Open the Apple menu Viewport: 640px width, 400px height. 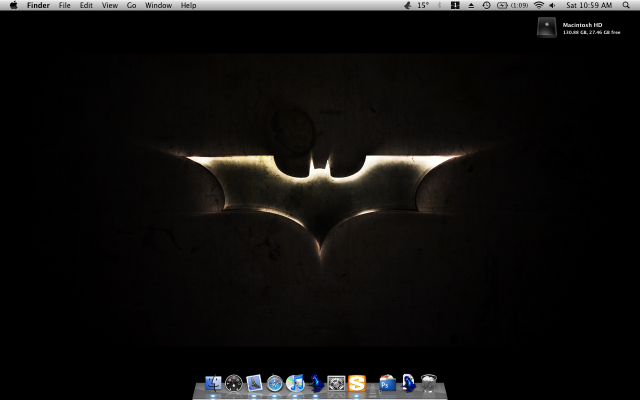[x=13, y=5]
